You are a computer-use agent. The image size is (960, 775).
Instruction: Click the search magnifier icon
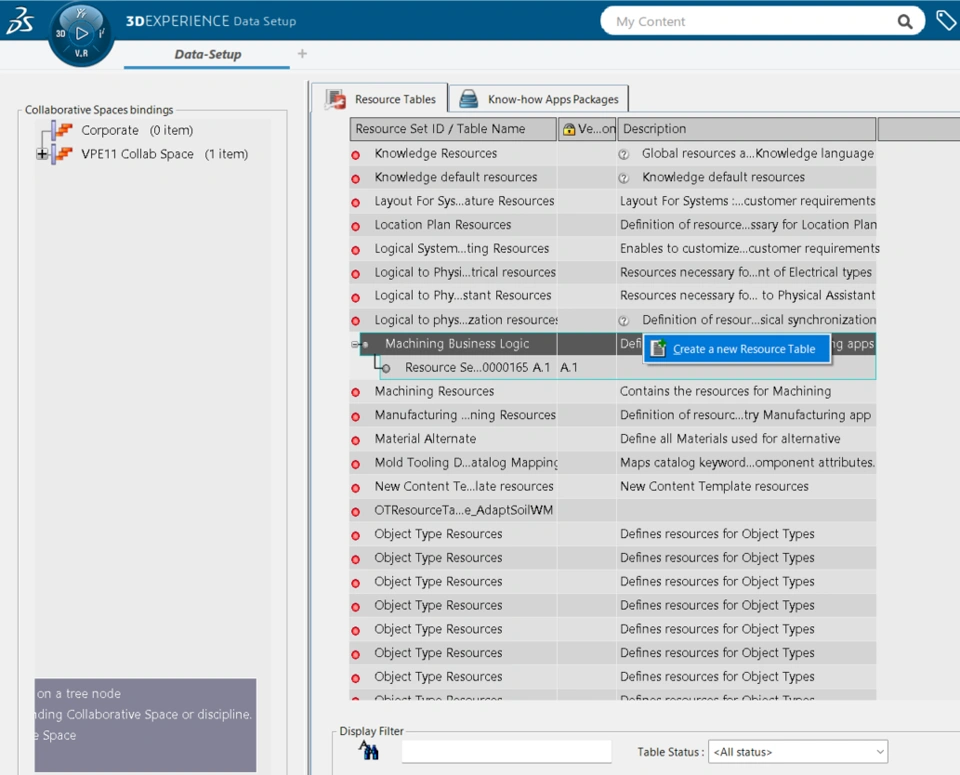pos(904,22)
